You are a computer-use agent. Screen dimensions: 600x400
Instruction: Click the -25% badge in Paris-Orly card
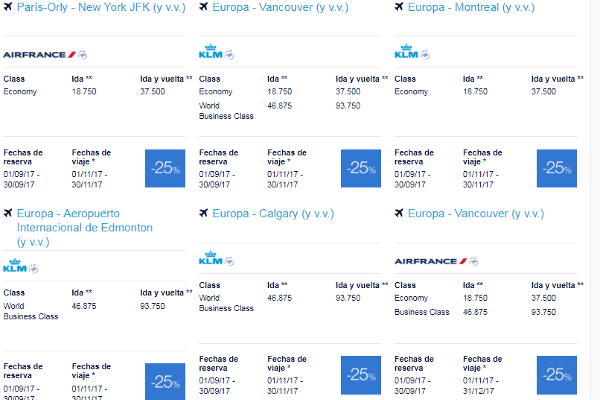[x=165, y=168]
